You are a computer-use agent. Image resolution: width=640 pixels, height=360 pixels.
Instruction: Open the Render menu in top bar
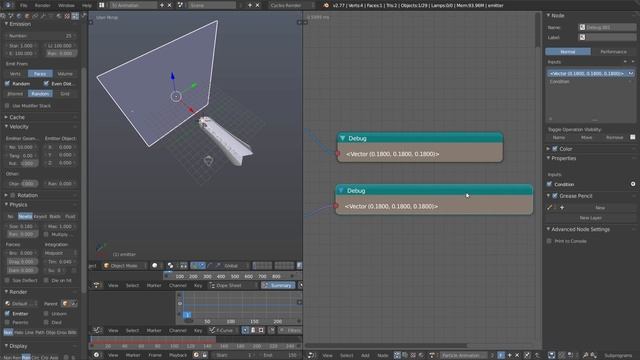click(x=42, y=5)
